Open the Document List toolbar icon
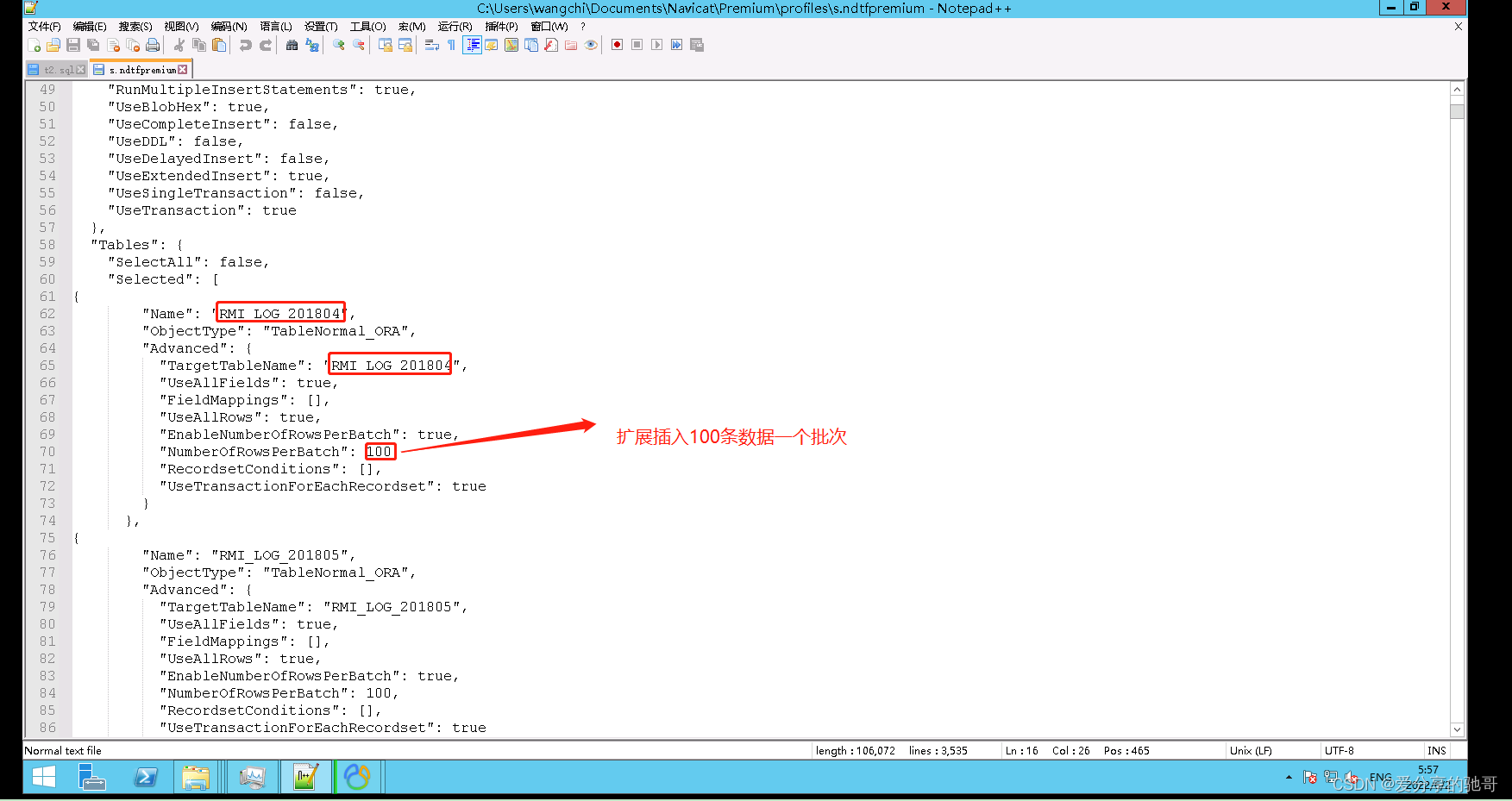This screenshot has width=1512, height=801. [x=531, y=45]
